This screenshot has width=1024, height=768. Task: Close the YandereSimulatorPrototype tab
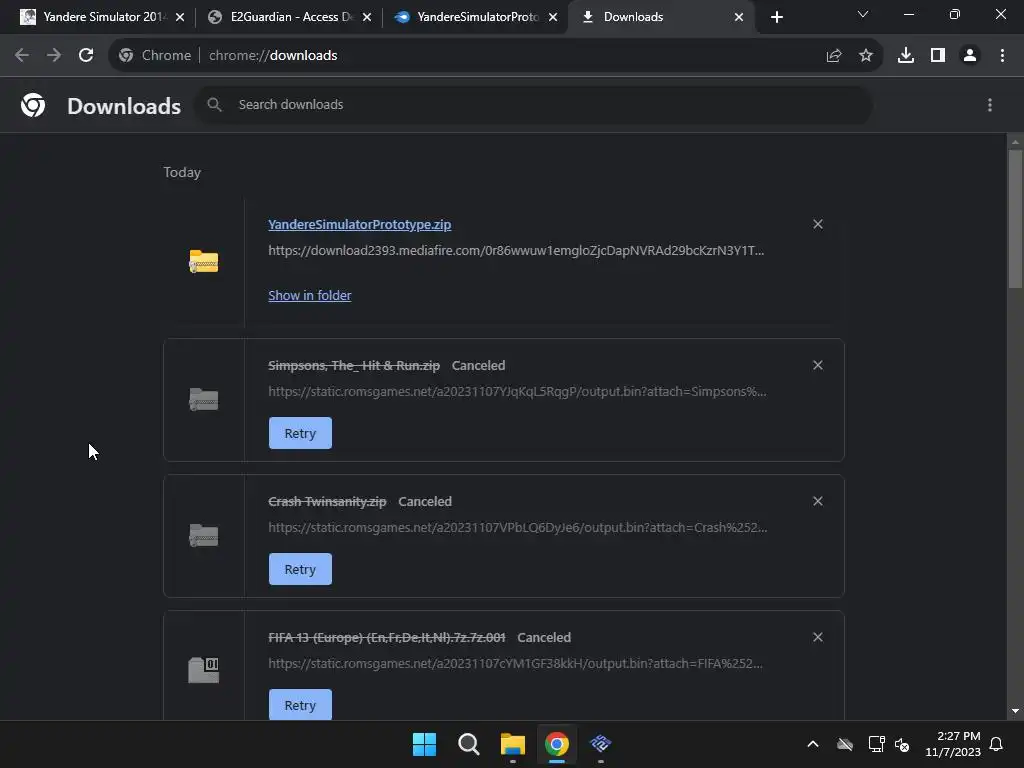(553, 17)
